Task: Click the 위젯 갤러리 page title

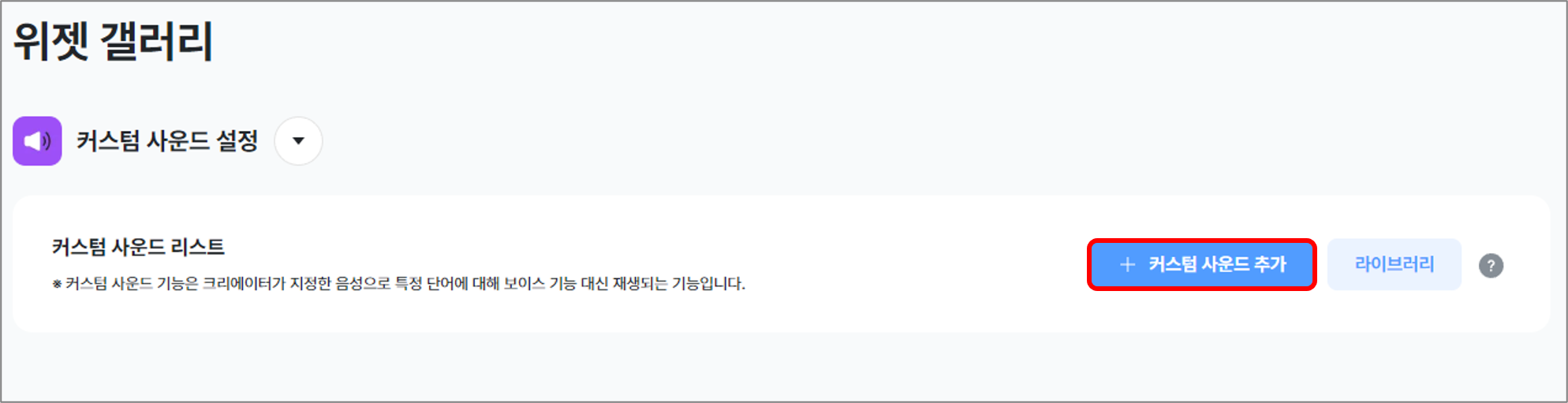Action: coord(114,41)
